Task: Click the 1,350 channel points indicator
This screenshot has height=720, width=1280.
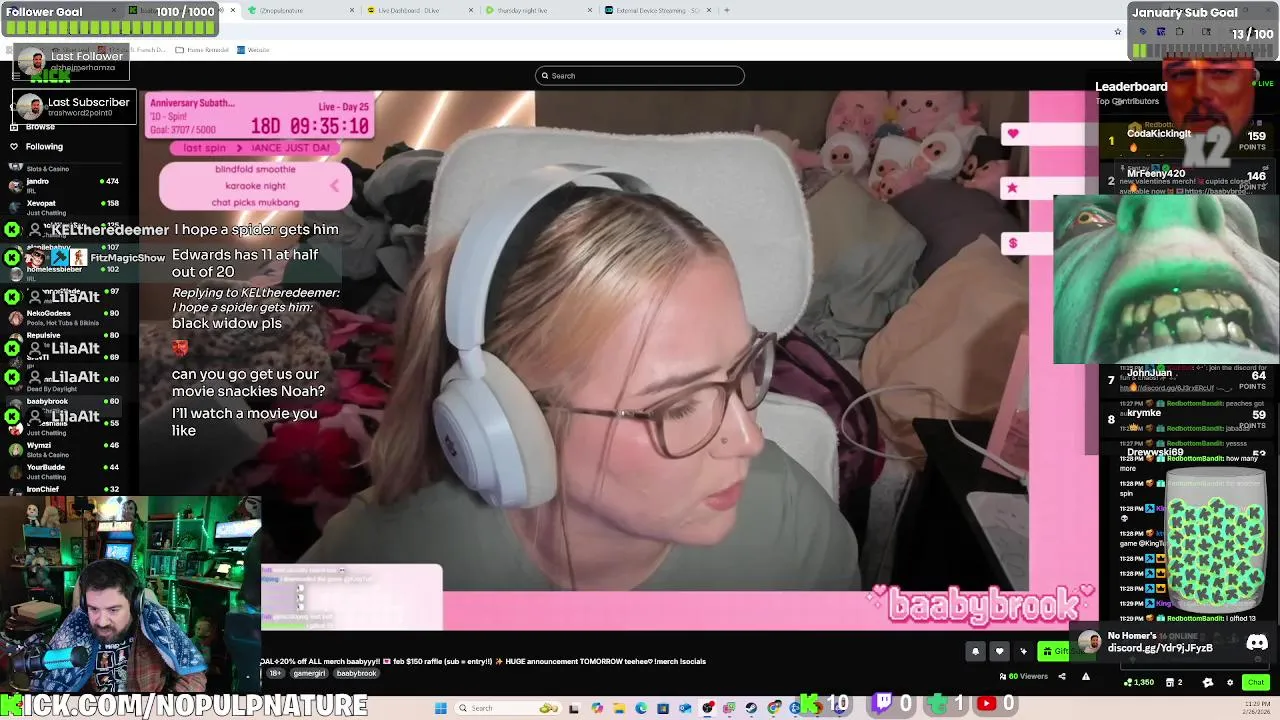Action: (1139, 683)
